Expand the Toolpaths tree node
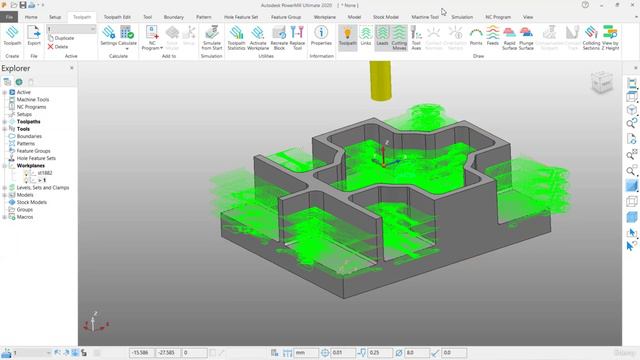This screenshot has width=640, height=360. 4,122
